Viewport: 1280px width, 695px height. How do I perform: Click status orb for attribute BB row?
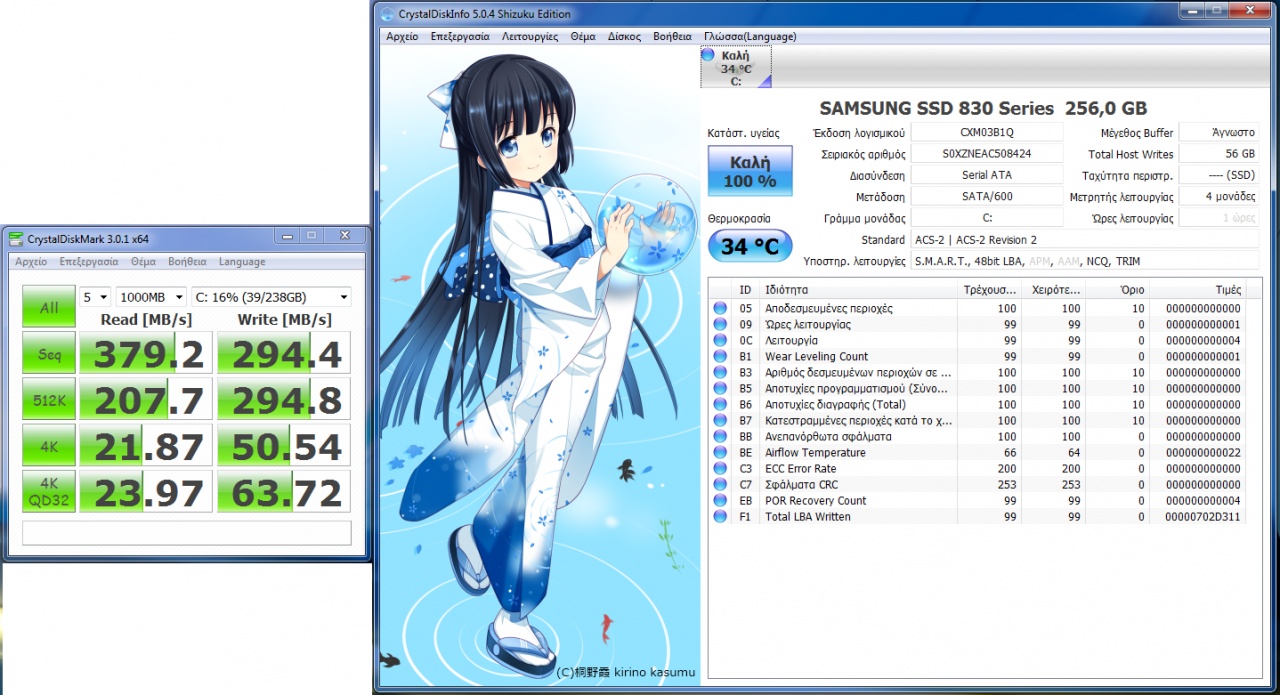tap(720, 436)
